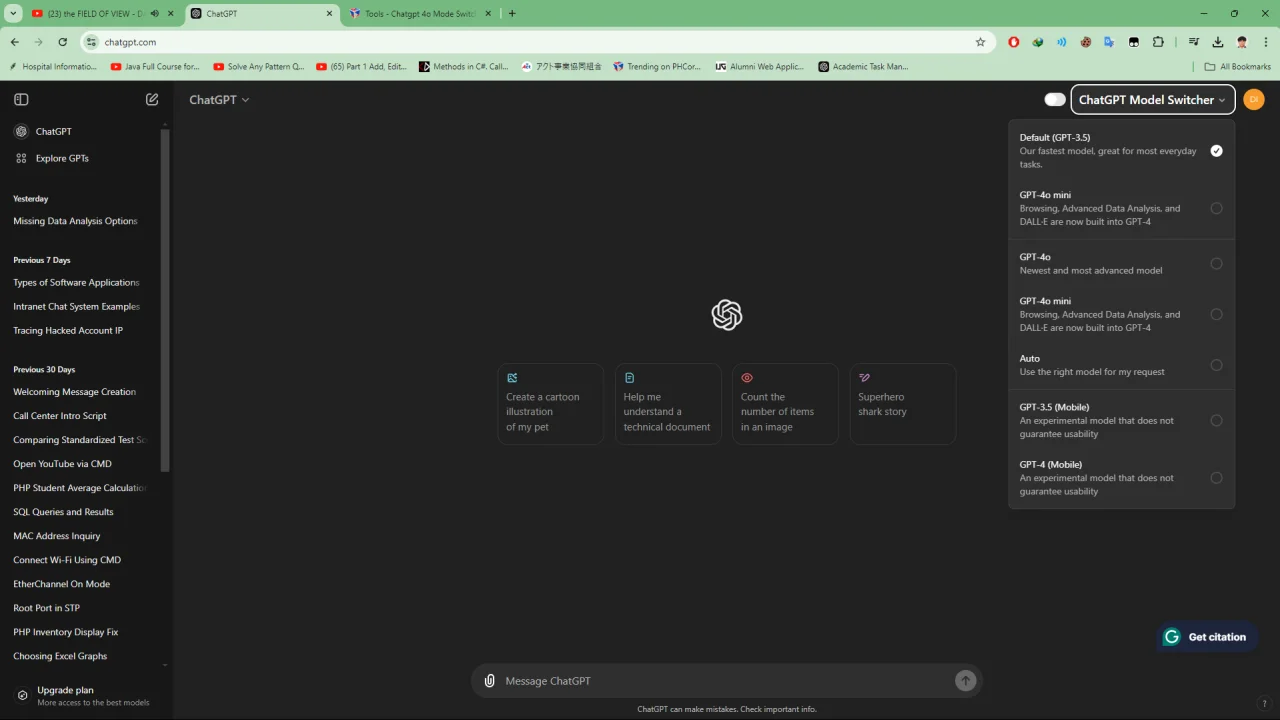Open the globe download manager extension icon
Image resolution: width=1280 pixels, height=720 pixels.
[x=1038, y=42]
